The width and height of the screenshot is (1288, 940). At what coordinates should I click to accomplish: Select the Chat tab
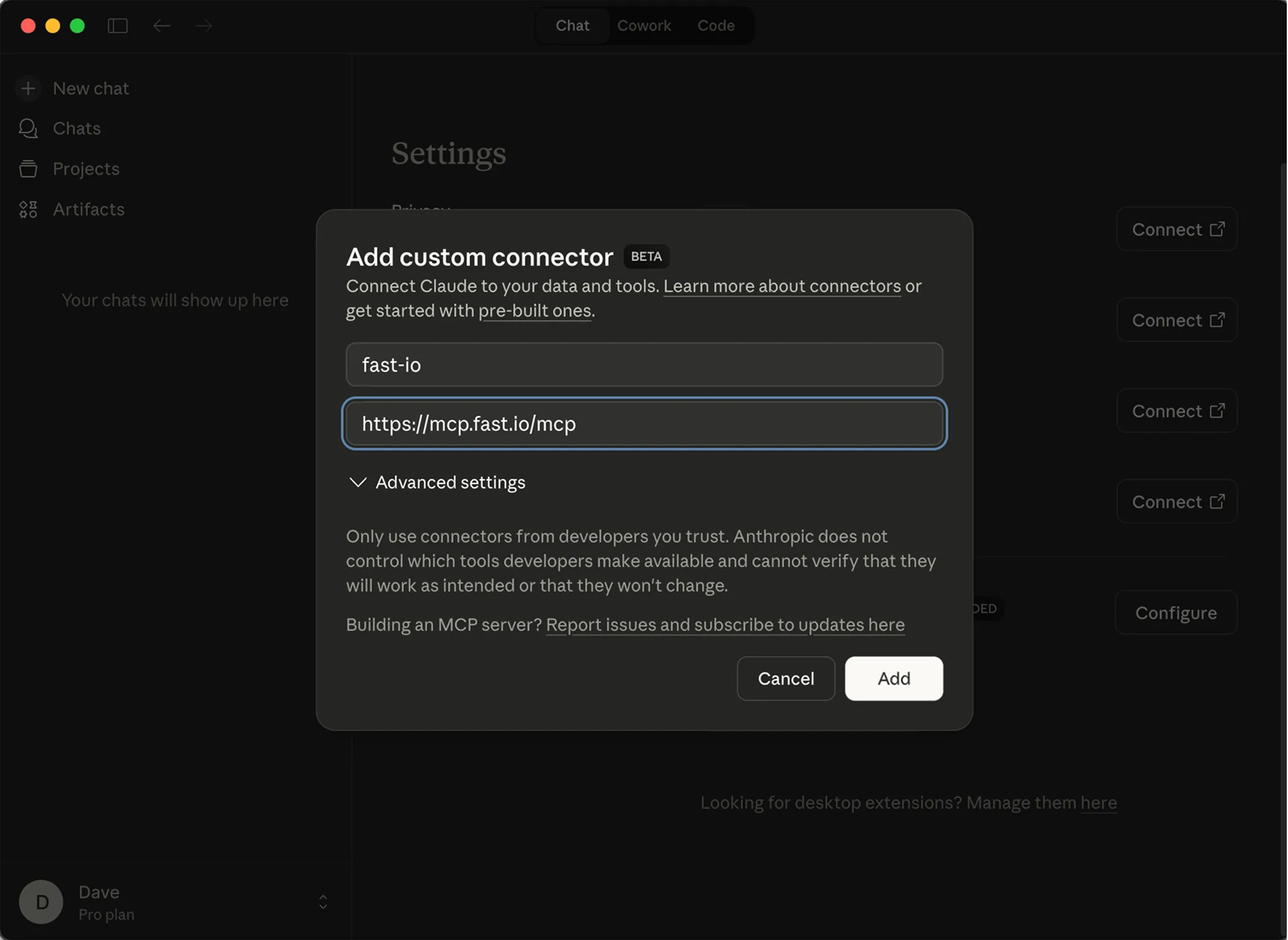(572, 26)
